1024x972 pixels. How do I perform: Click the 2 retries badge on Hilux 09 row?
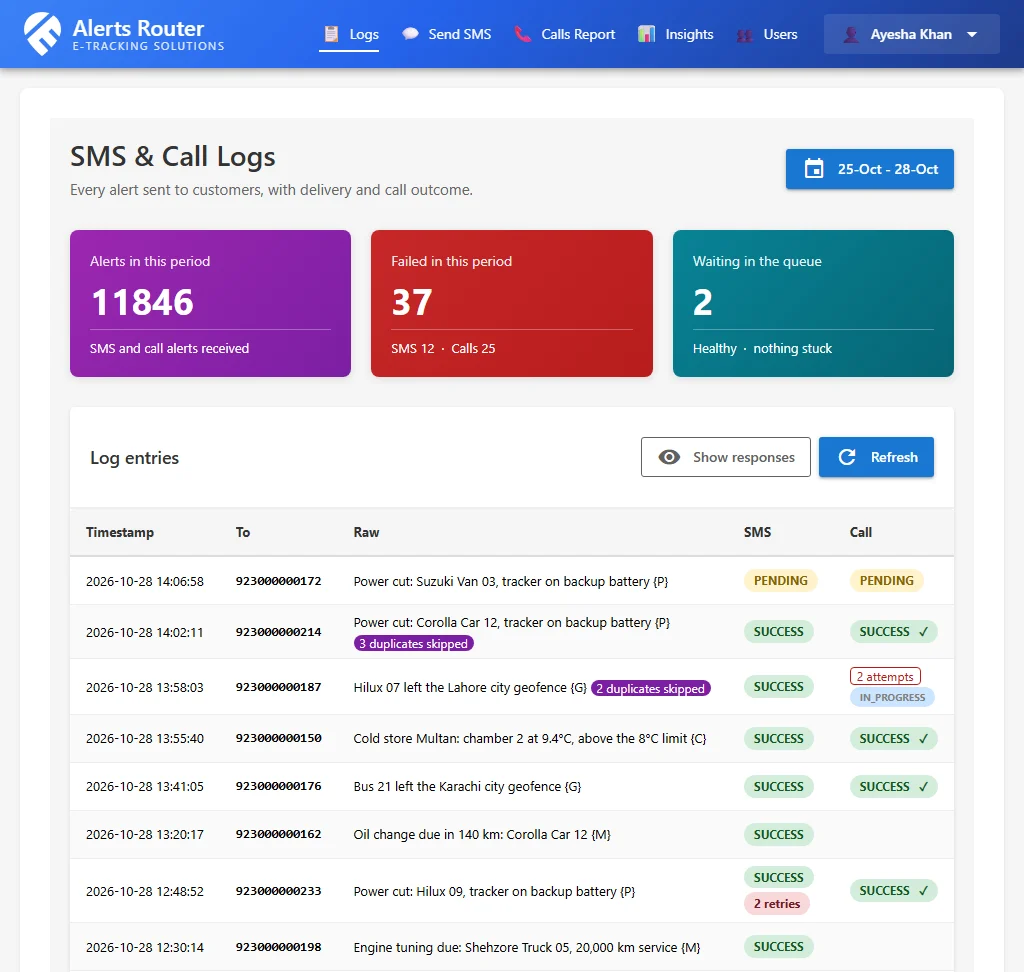coord(776,904)
